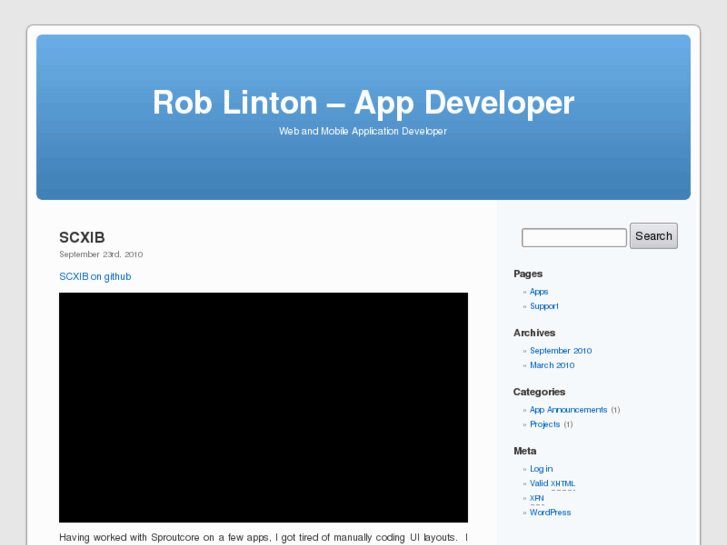This screenshot has height=545, width=727.
Task: Visit the WordPress link
Action: (x=550, y=512)
